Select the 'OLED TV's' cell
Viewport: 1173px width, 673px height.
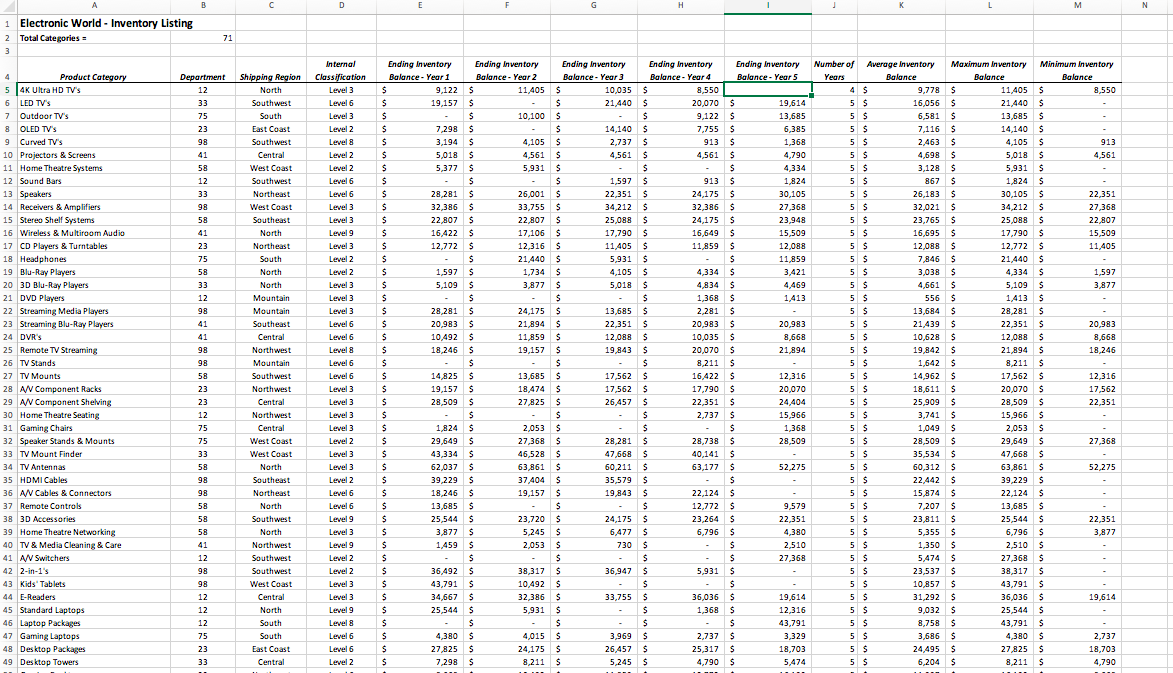pos(94,129)
